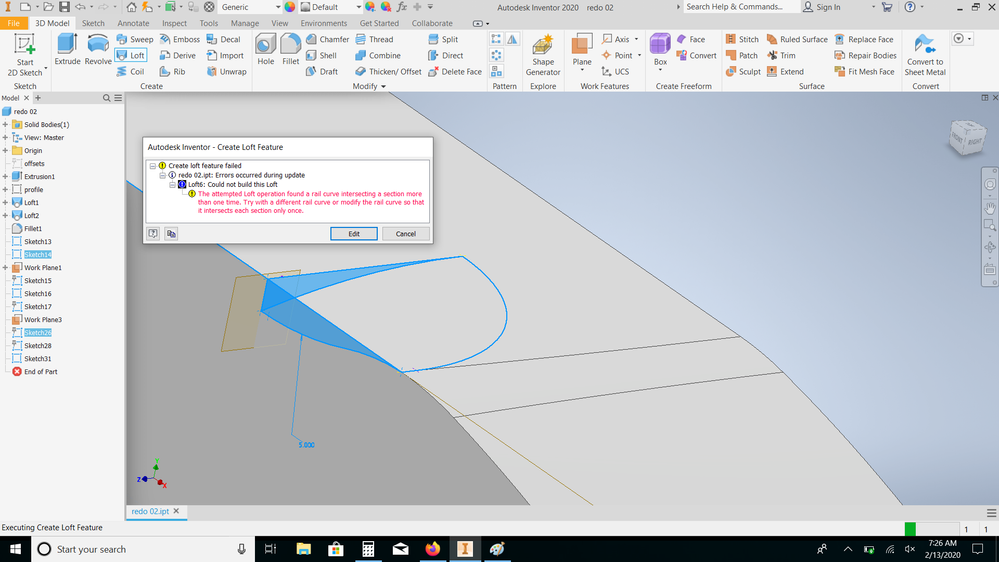Expand the Origin folder
The height and width of the screenshot is (562, 999).
5,150
